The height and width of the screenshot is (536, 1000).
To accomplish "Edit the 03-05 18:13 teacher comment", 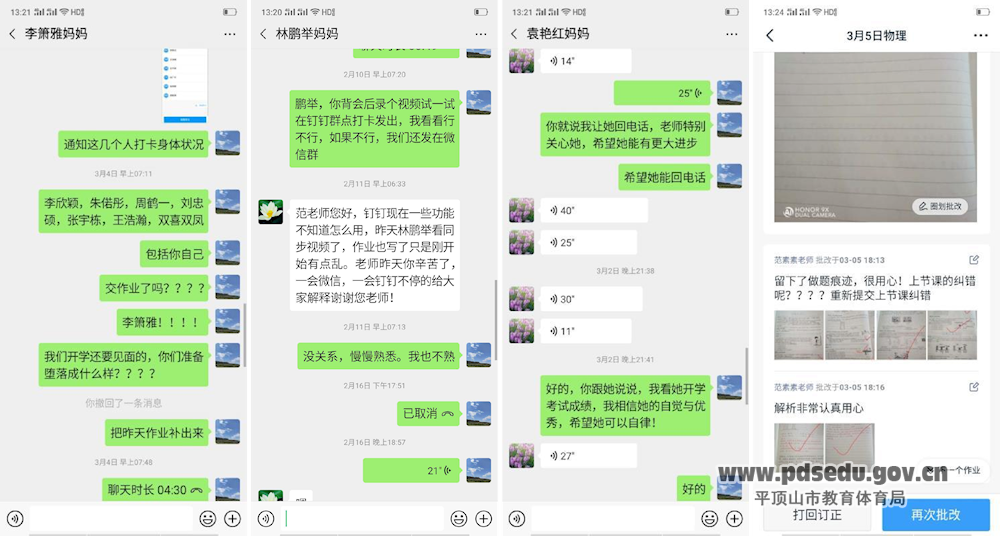I will coord(974,260).
